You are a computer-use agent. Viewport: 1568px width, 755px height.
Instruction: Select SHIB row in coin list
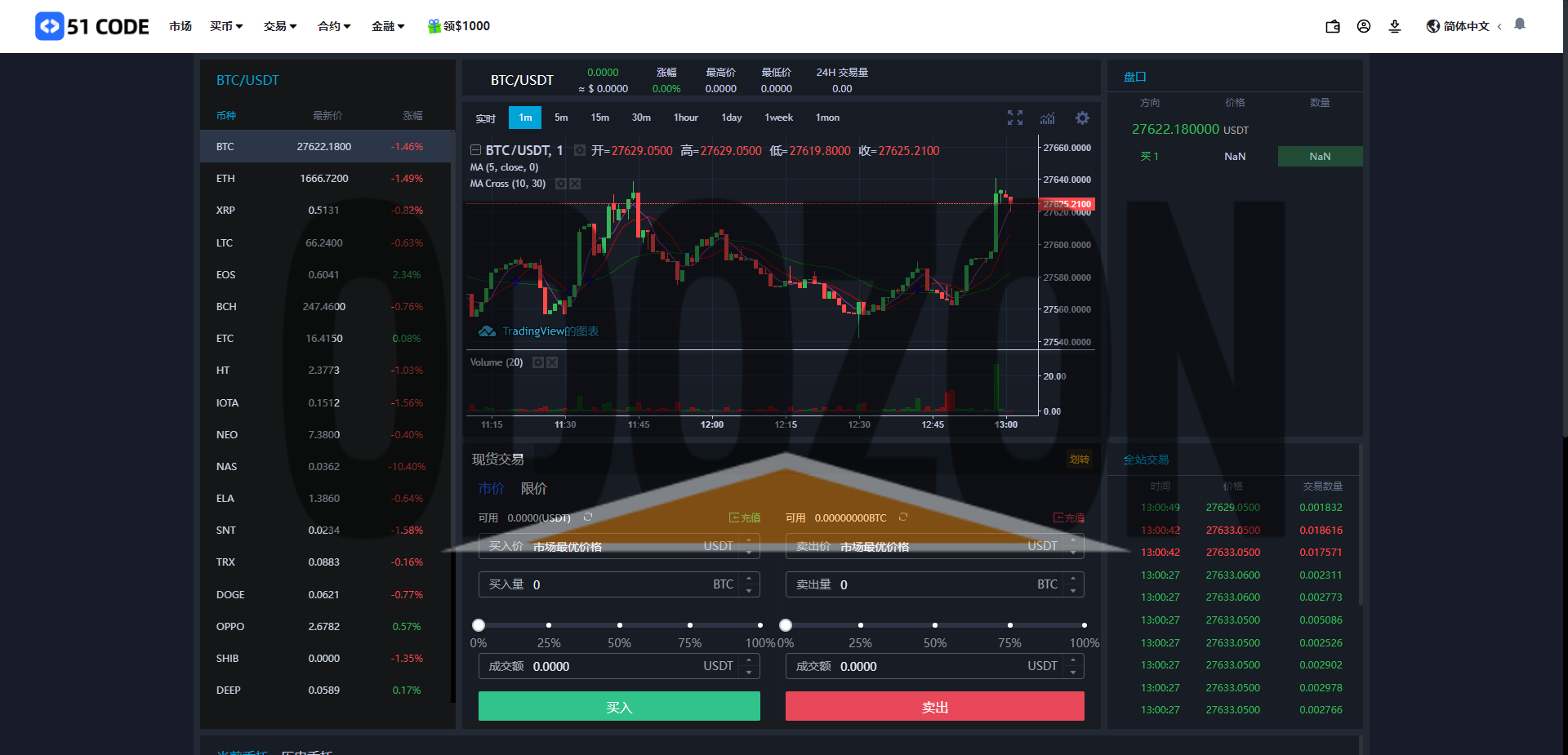(326, 658)
